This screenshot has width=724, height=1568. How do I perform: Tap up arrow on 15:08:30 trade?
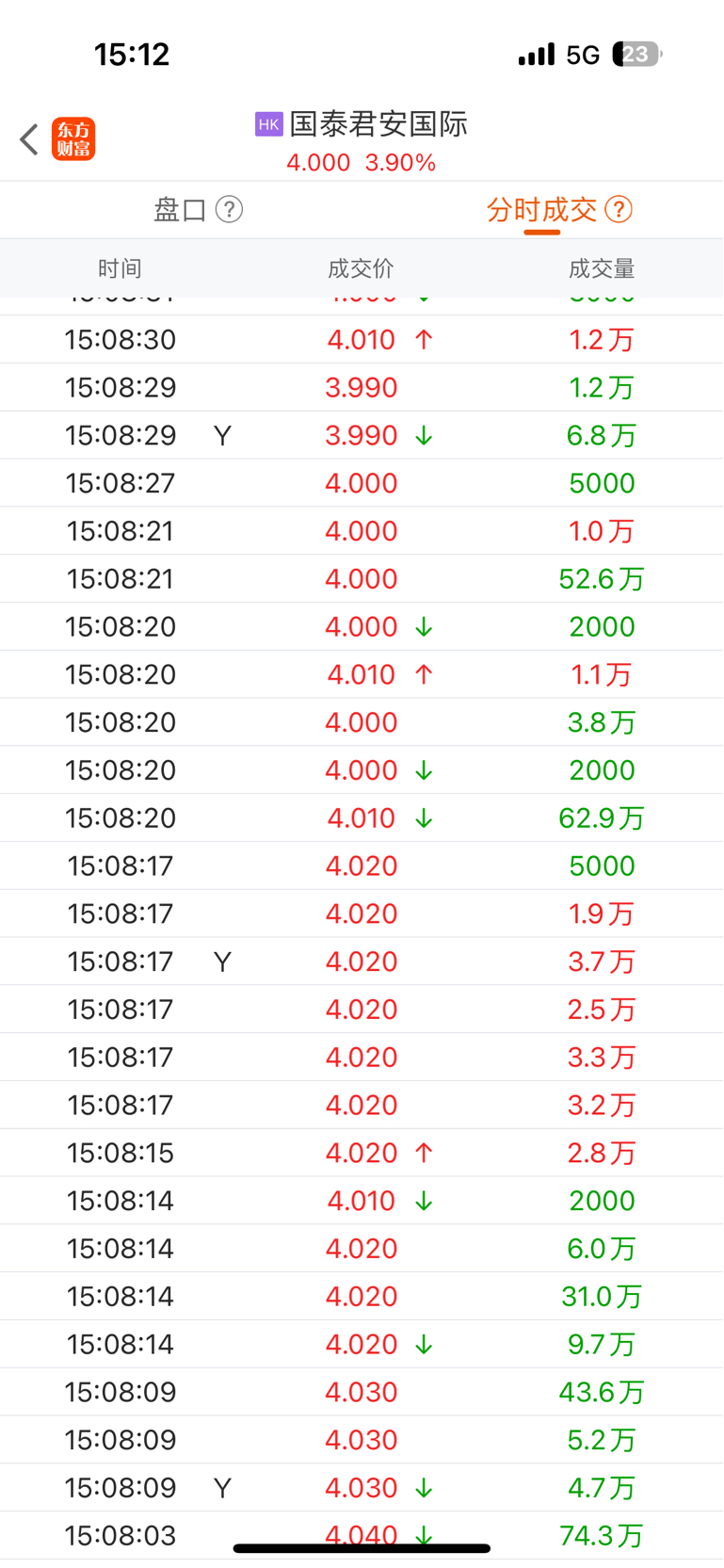point(424,339)
